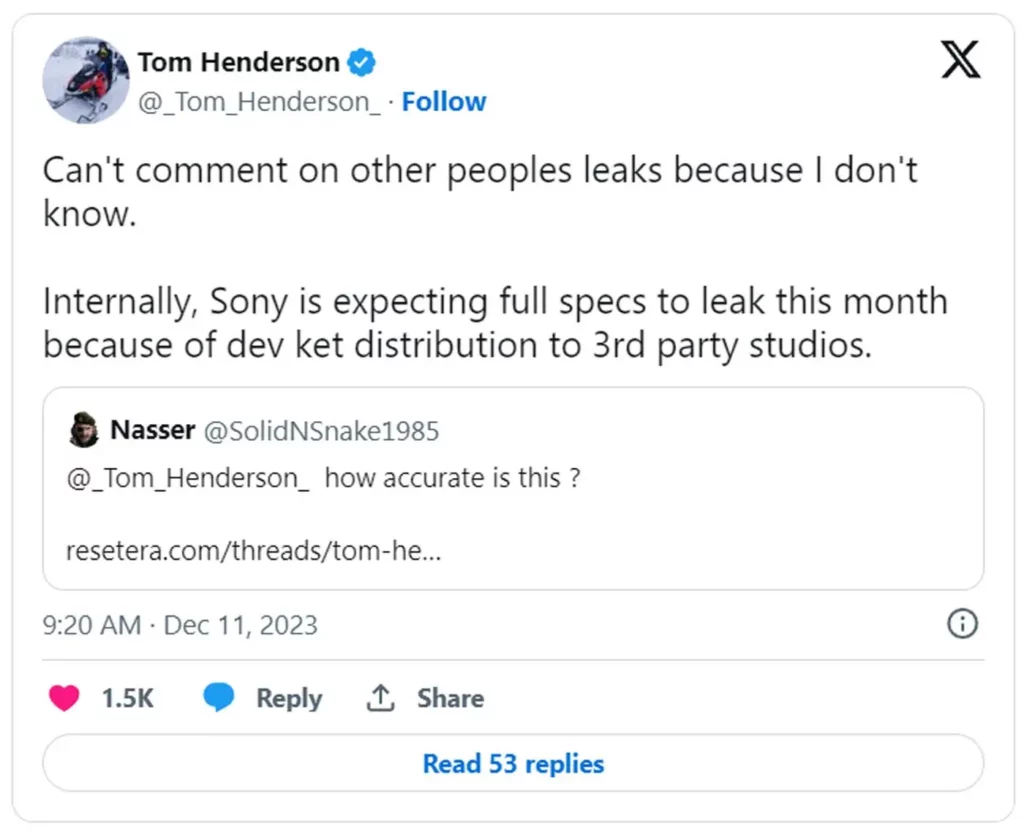The height and width of the screenshot is (840, 1024).
Task: Click the Share upload arrow icon
Action: pyautogui.click(x=379, y=698)
